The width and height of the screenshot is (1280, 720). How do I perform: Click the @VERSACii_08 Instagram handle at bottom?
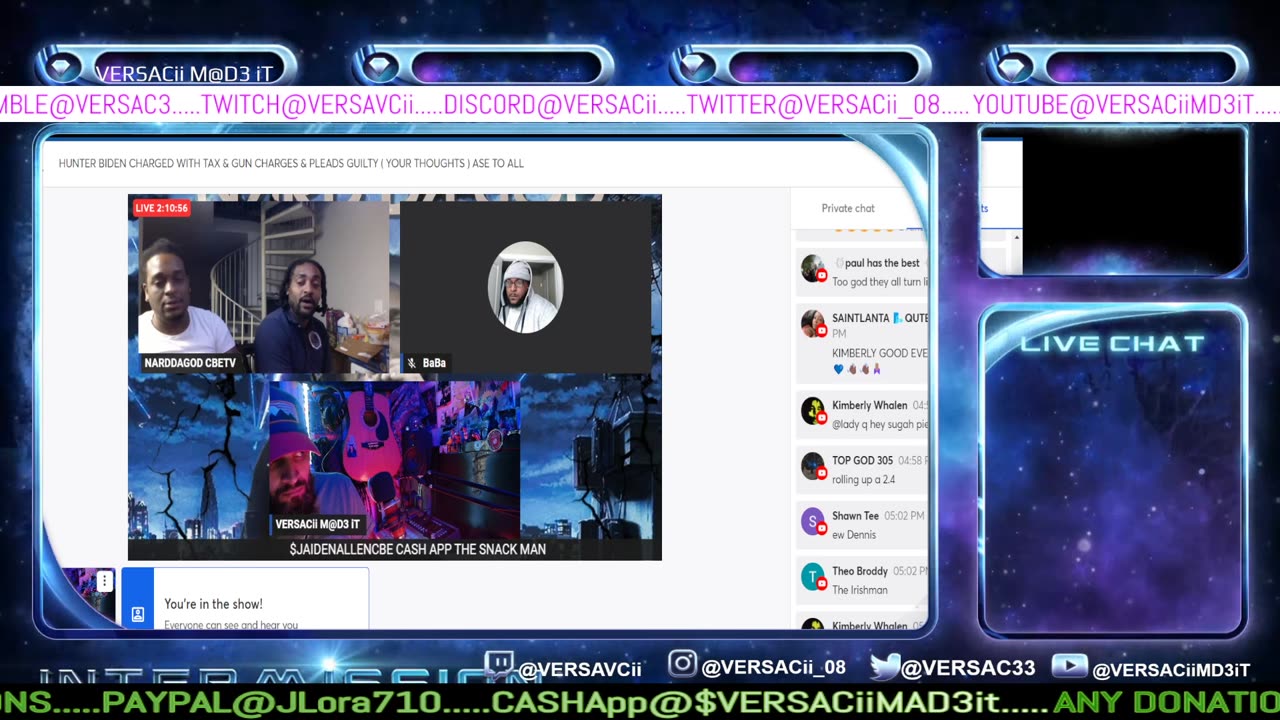coord(773,667)
